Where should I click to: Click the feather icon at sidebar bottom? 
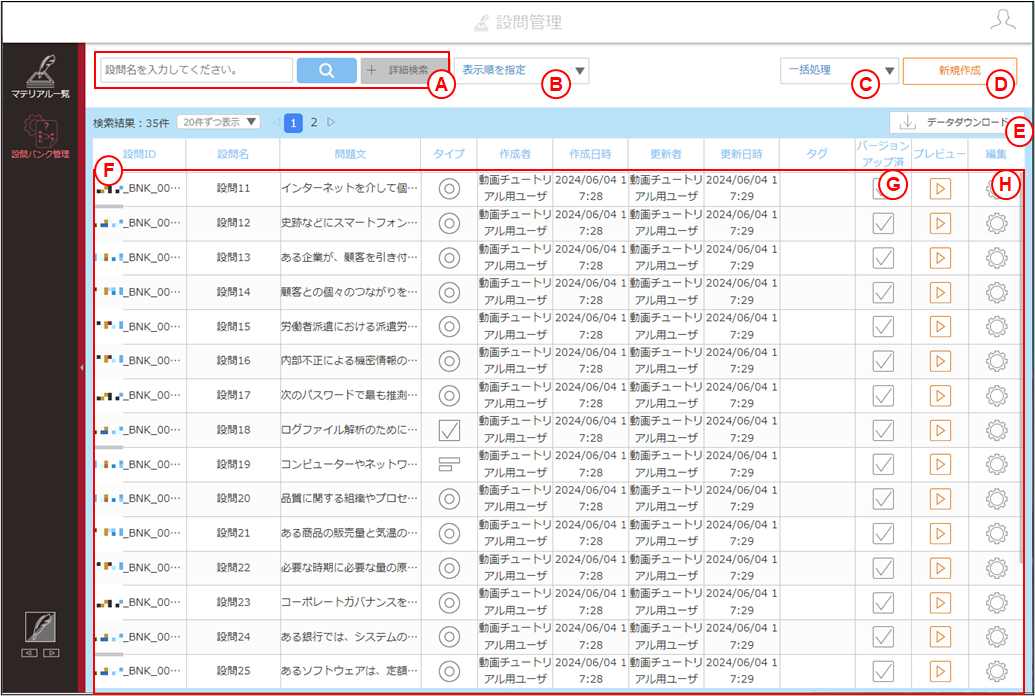40,627
